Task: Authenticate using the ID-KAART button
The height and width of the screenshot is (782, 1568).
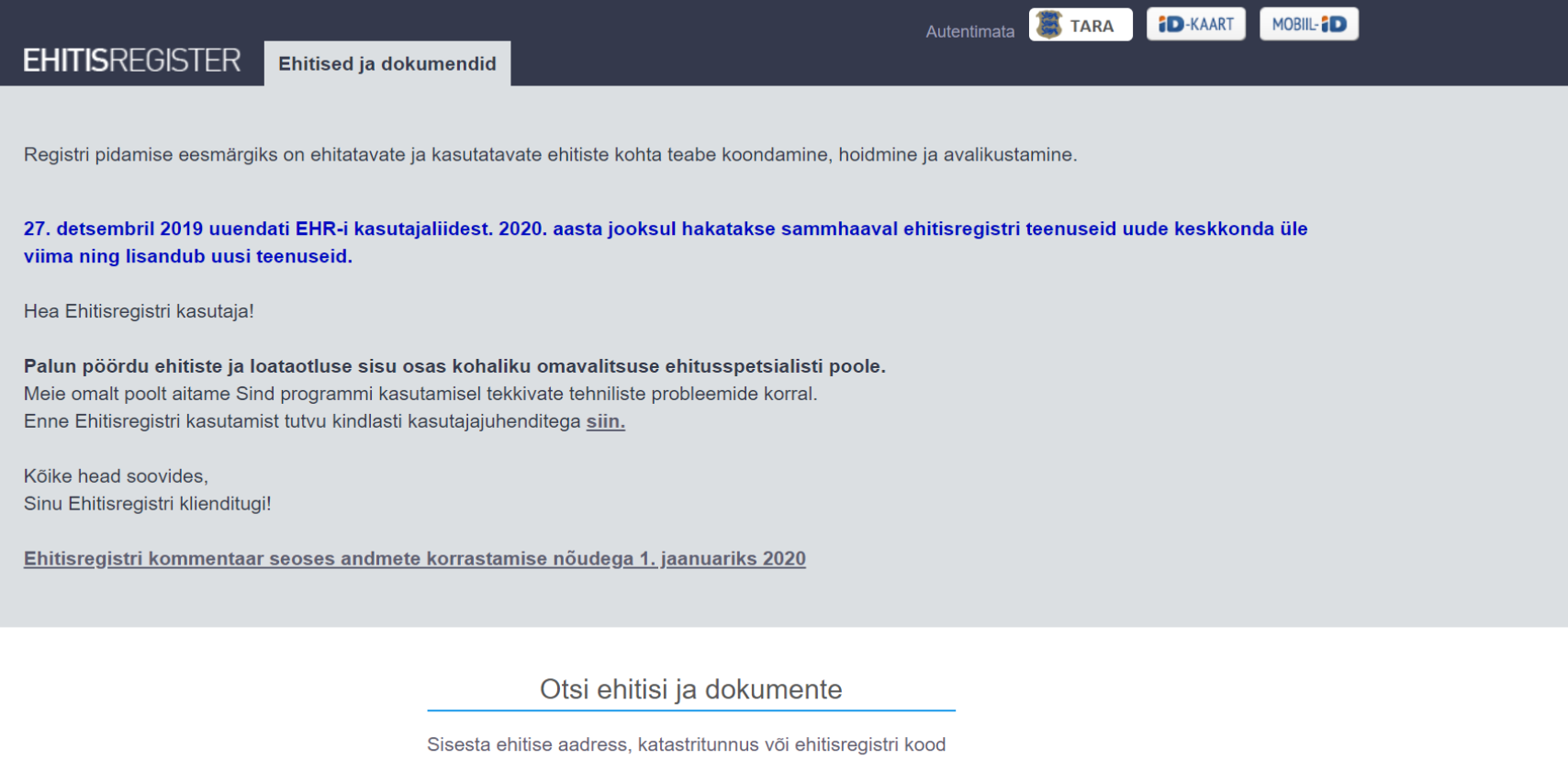Action: (x=1195, y=25)
